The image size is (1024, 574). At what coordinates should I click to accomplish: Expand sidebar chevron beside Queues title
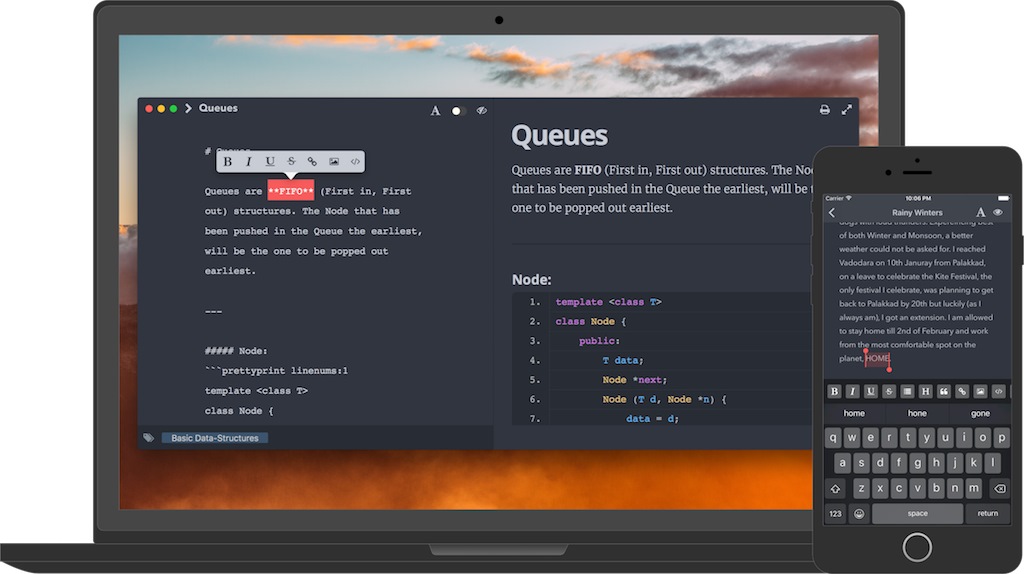click(x=188, y=108)
